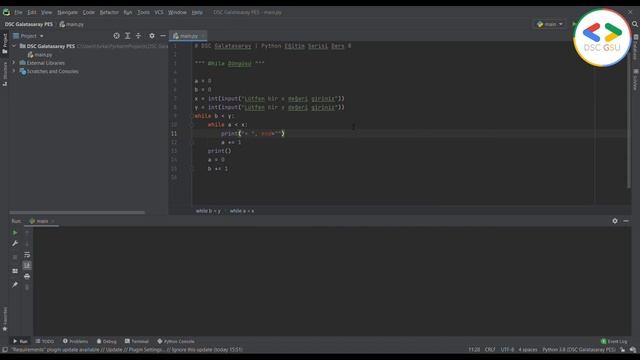This screenshot has width=640, height=360.
Task: Open the Window menu
Action: 177,12
